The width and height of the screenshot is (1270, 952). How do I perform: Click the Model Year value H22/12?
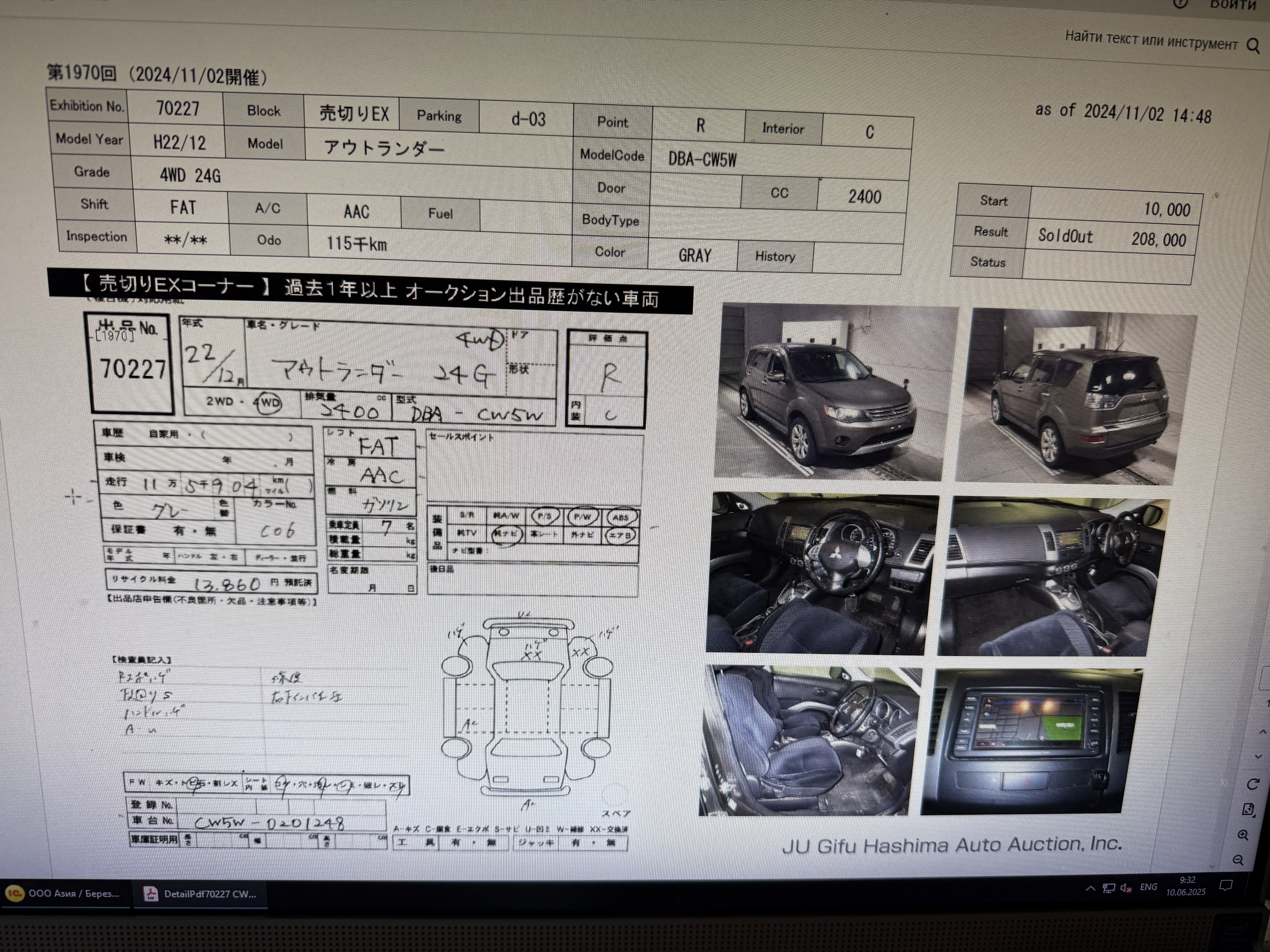(x=180, y=142)
